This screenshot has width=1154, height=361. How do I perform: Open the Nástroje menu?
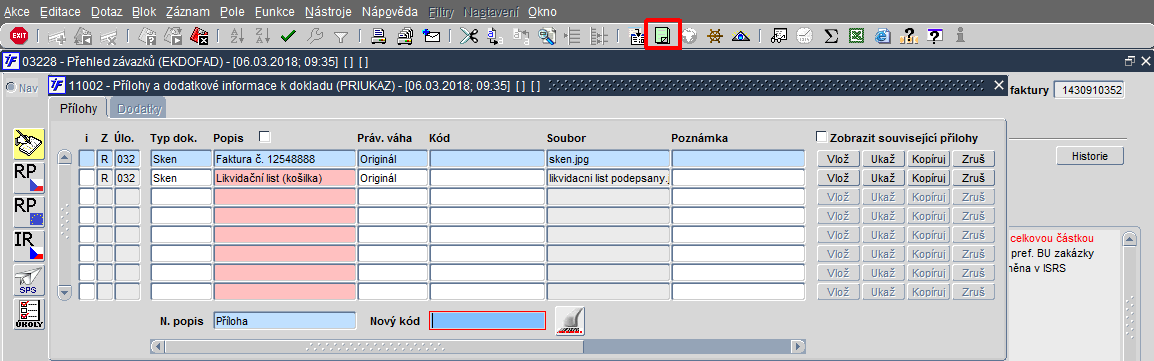pos(328,12)
